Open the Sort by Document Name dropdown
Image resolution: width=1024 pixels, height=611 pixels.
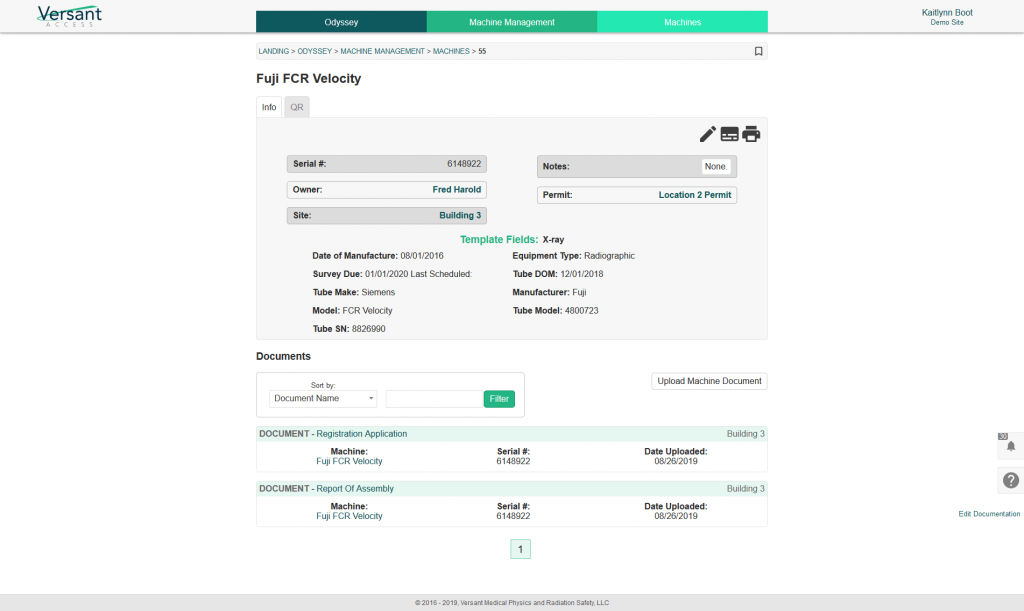click(323, 398)
